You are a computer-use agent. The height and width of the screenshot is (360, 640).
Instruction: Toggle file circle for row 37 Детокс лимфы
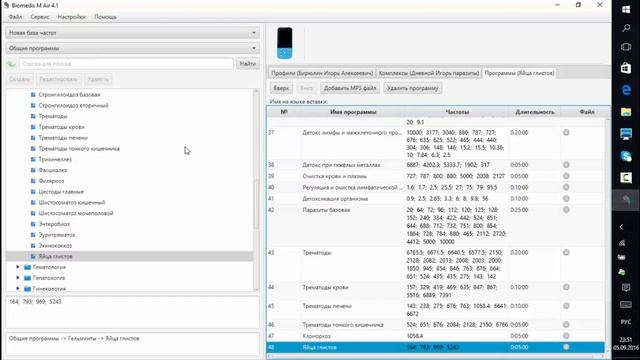566,132
